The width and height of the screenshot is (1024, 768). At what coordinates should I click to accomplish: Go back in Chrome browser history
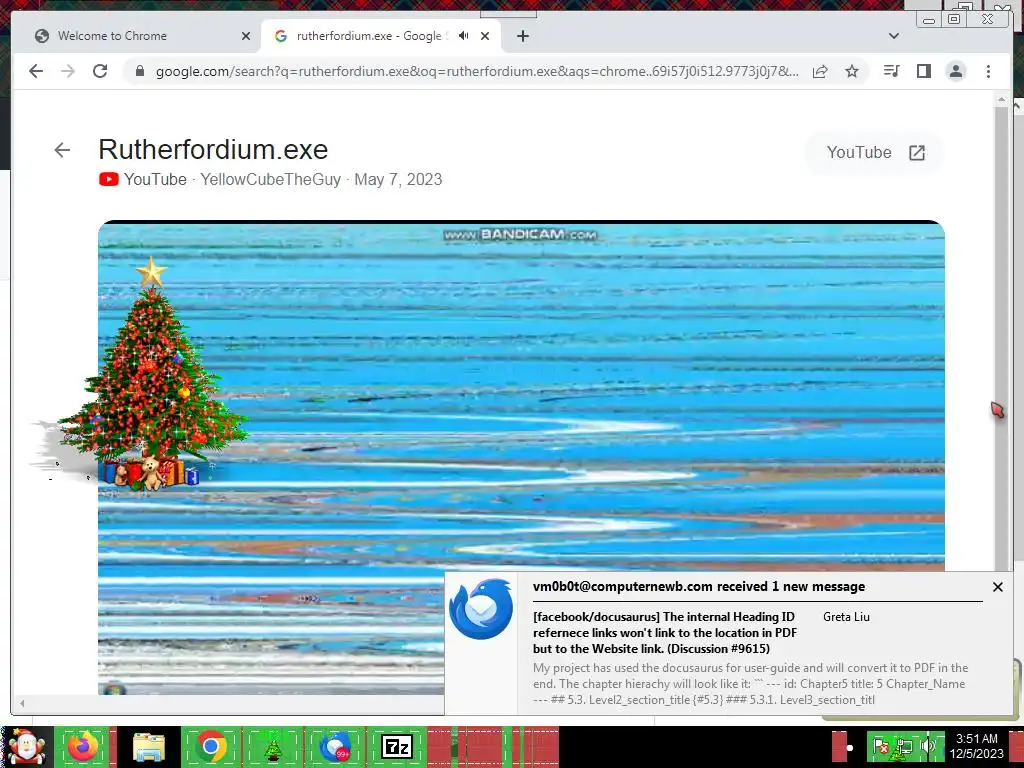(36, 71)
